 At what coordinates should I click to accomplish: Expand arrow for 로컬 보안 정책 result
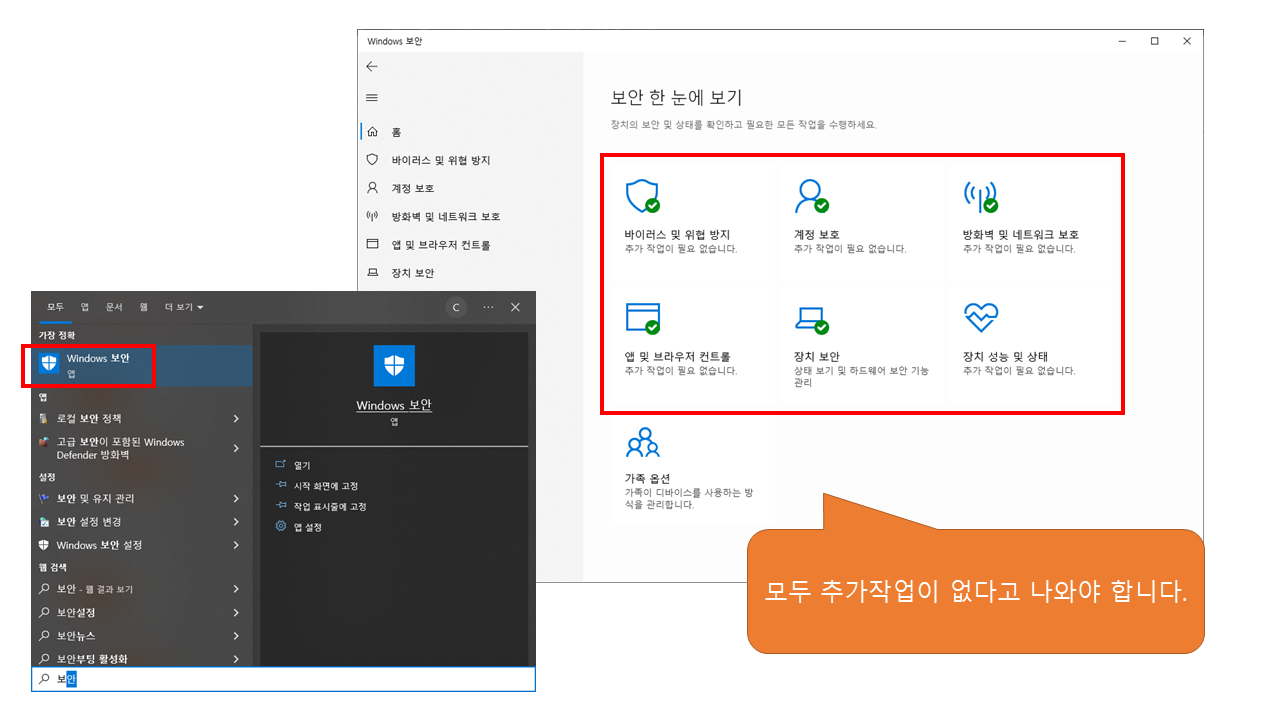click(236, 418)
